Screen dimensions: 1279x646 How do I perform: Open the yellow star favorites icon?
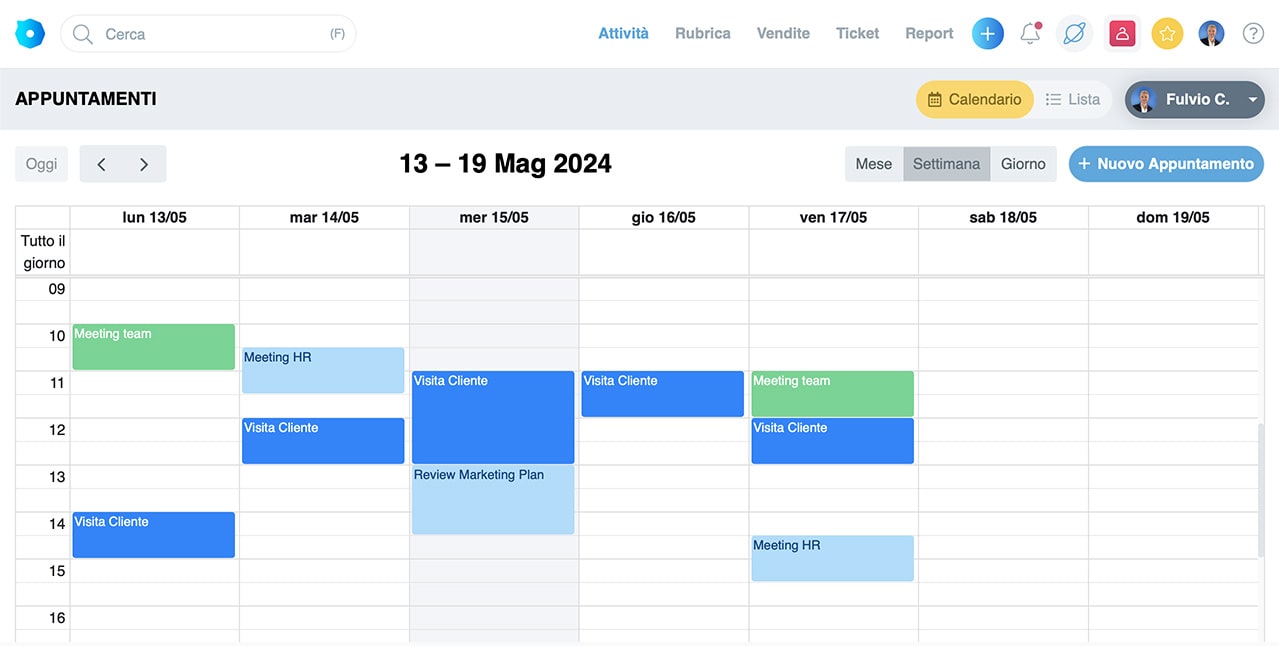coord(1167,34)
